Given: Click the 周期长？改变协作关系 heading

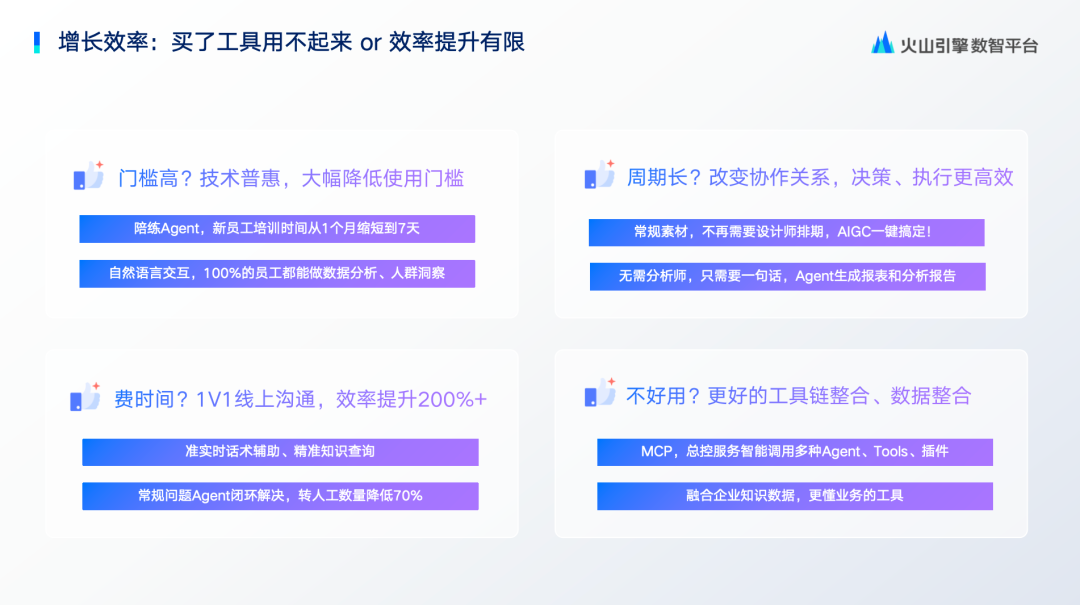Looking at the screenshot, I should [820, 177].
